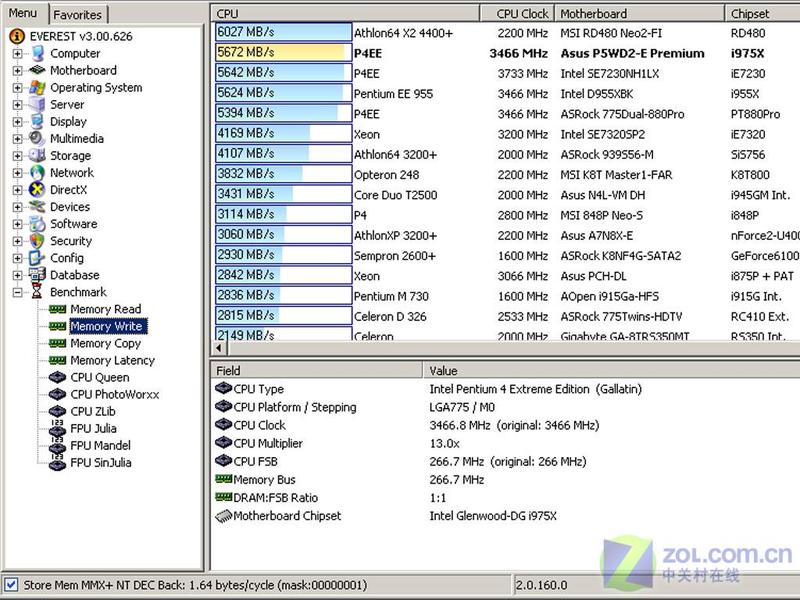Switch to the Menu tab
This screenshot has height=600, width=800.
click(23, 13)
